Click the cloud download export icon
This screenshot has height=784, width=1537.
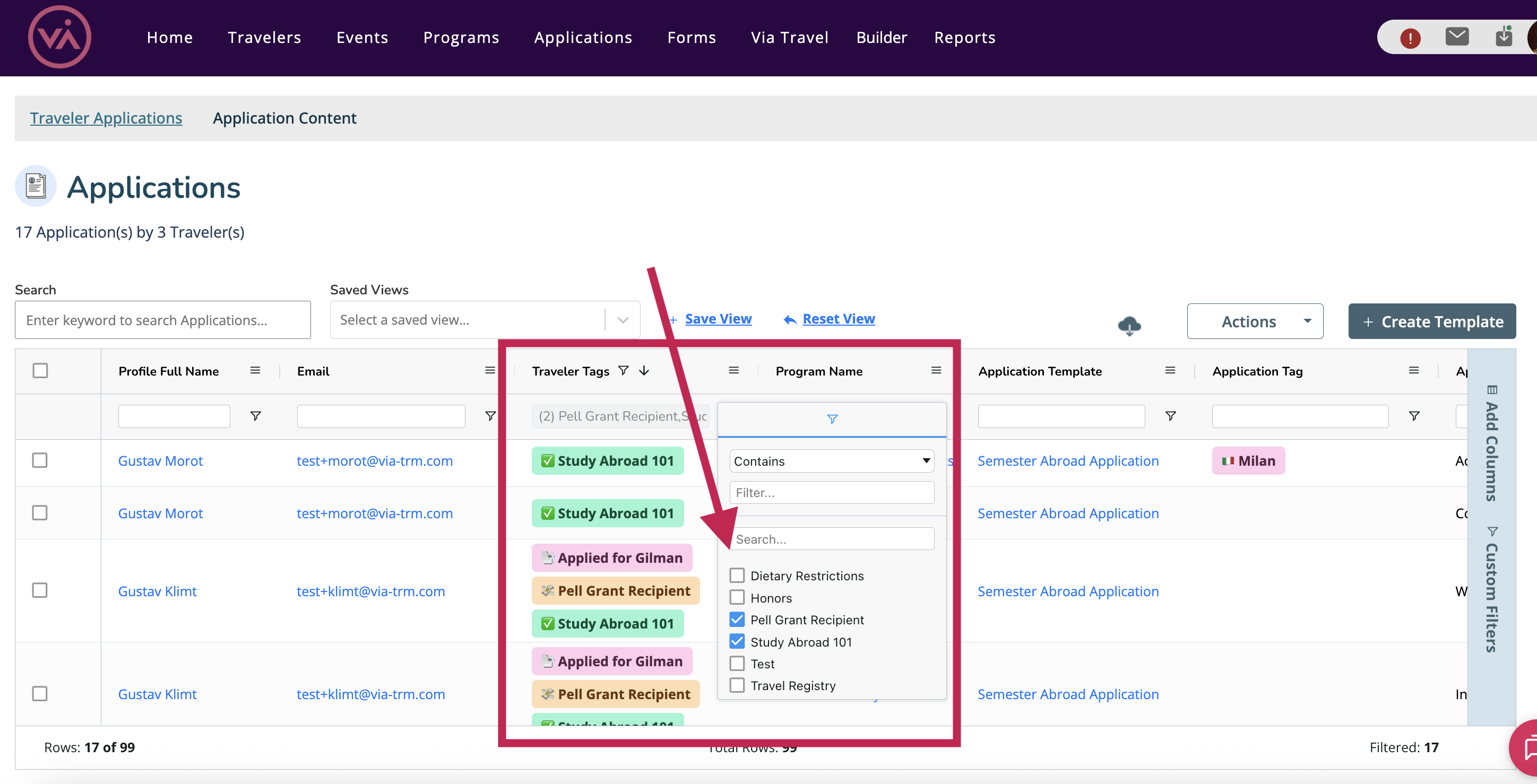(x=1129, y=326)
